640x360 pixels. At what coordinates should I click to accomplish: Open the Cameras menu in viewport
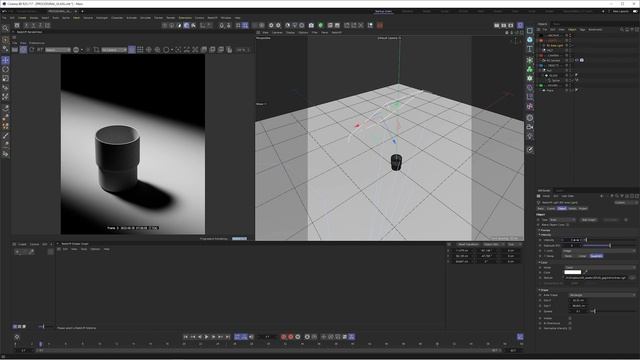[277, 32]
